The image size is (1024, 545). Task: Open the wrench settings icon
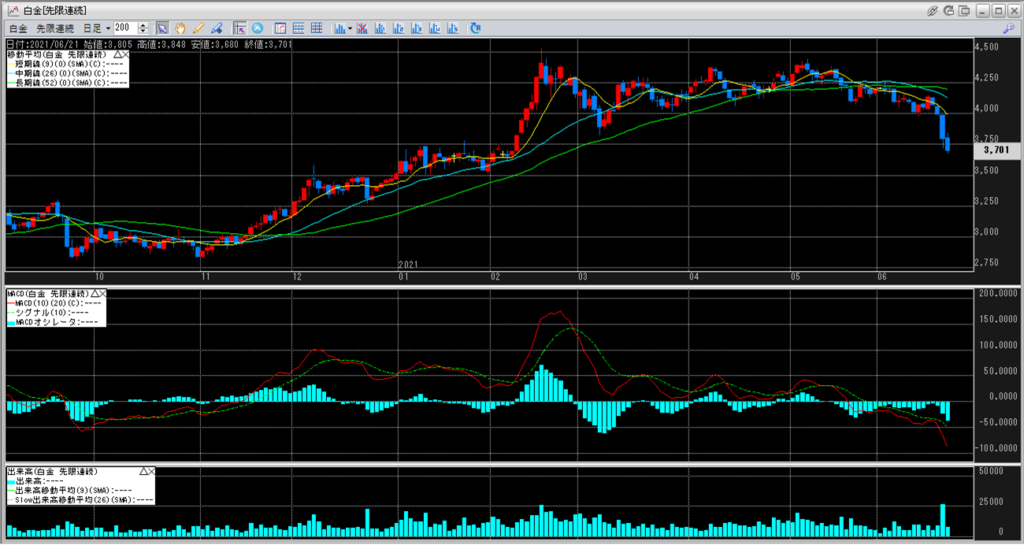1009,28
